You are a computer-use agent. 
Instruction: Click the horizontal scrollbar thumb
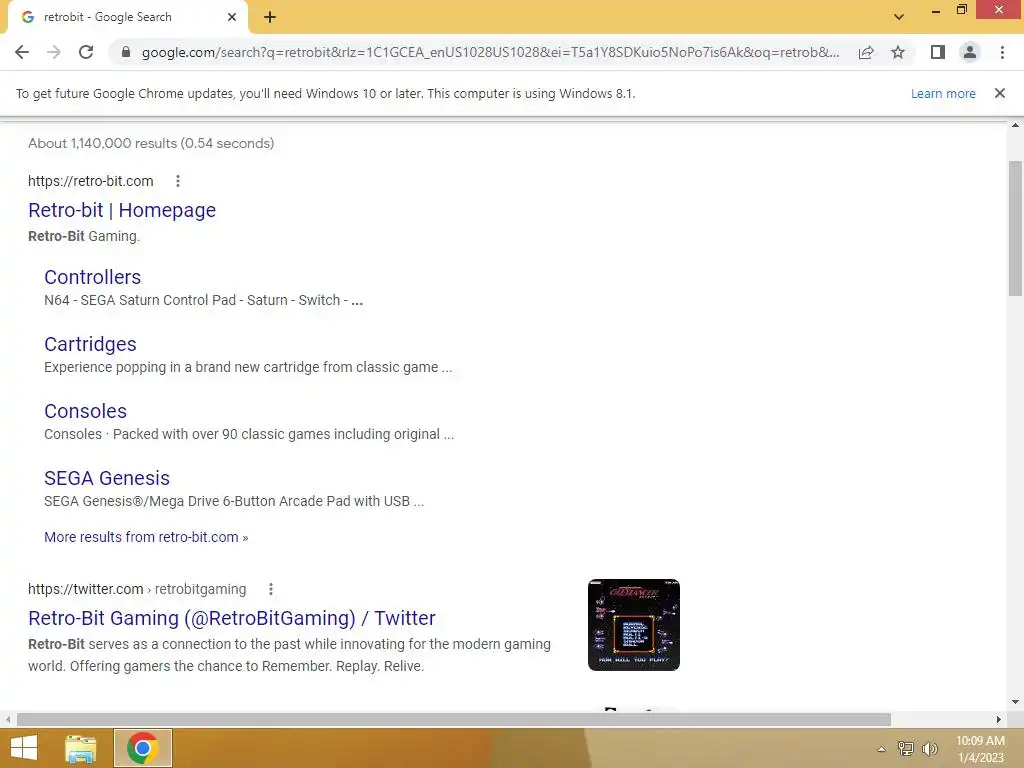454,719
